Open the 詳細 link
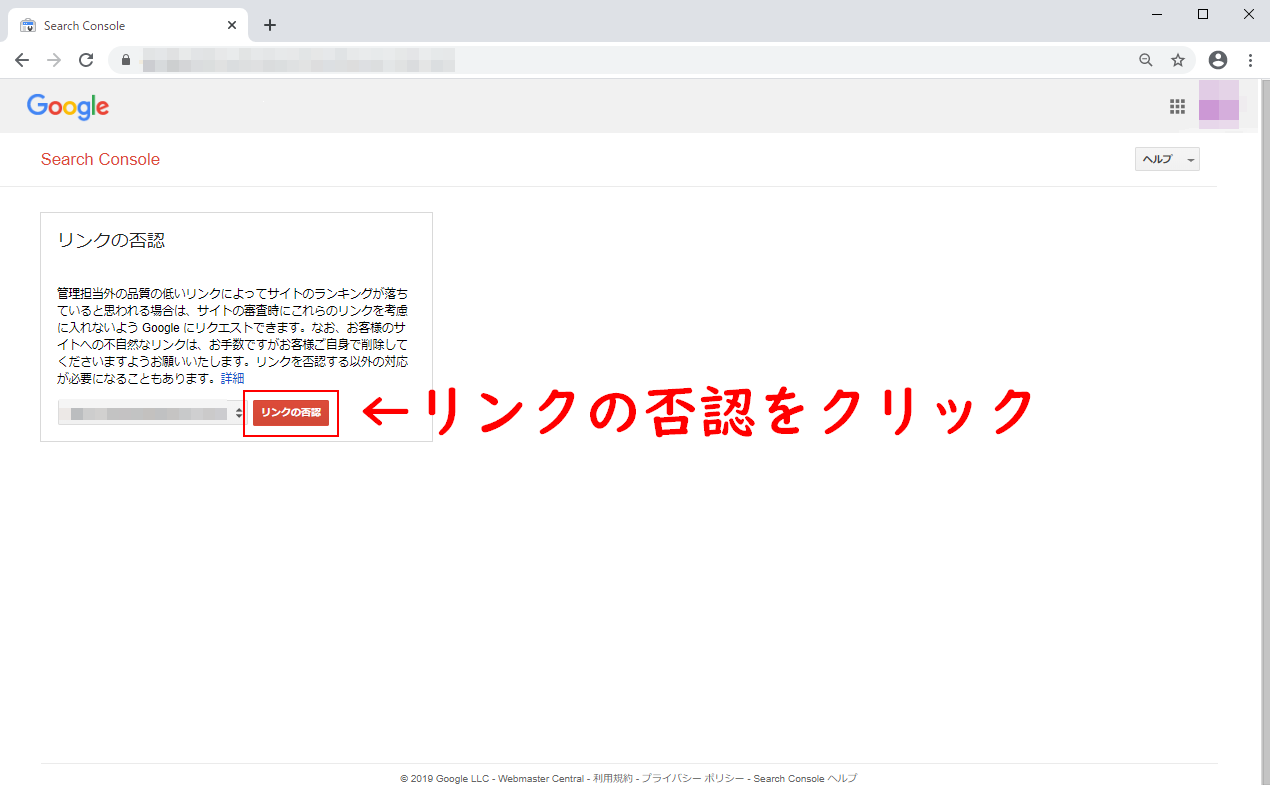Image resolution: width=1270 pixels, height=785 pixels. (232, 379)
